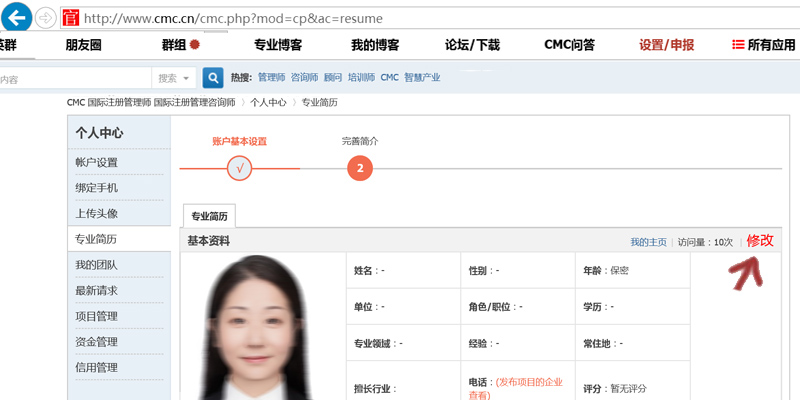800x400 pixels.
Task: Open the 搜索 dropdown selector
Action: coord(173,78)
